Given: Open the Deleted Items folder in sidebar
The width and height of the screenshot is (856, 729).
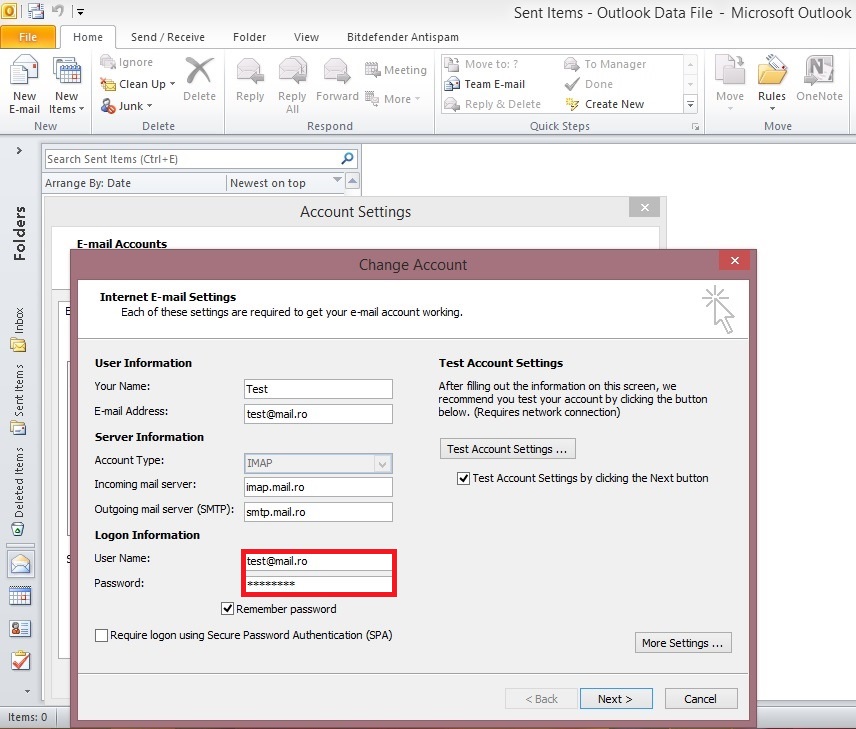Looking at the screenshot, I should coord(19,491).
